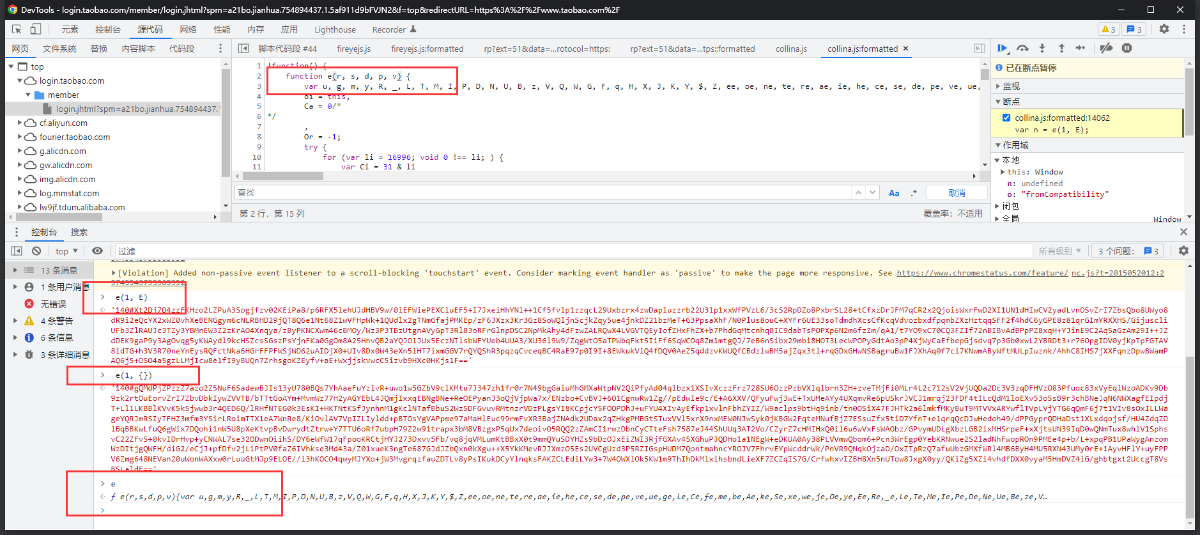Close the collina.js:formatted tab
Image resolution: width=1200 pixels, height=535 pixels.
click(x=907, y=48)
